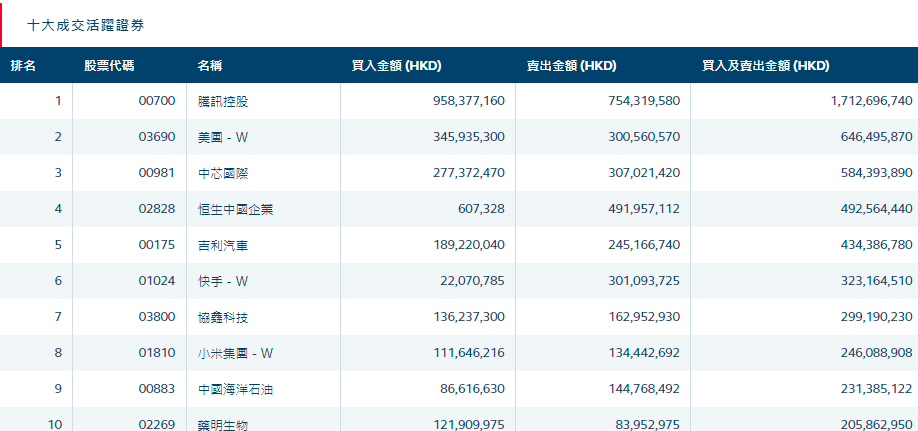The width and height of the screenshot is (918, 431).
Task: Click total amount 434,386,780
Action: (877, 245)
